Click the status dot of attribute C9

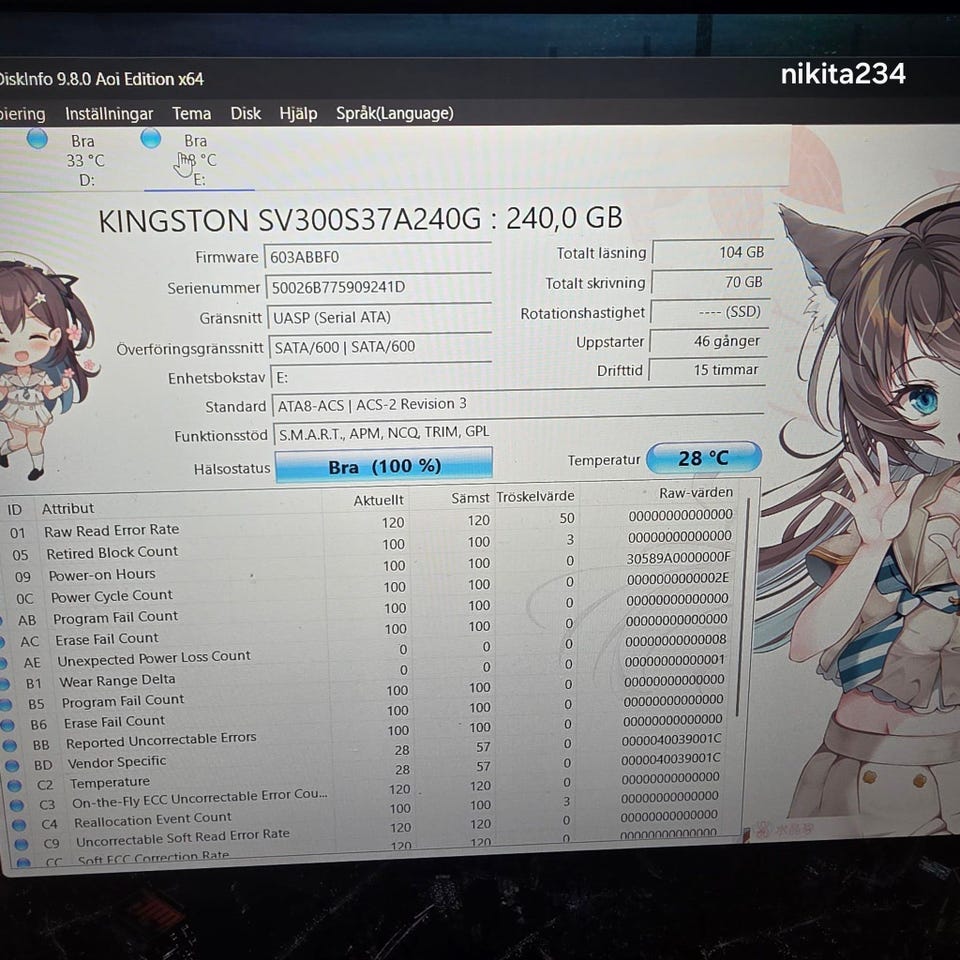tap(21, 844)
